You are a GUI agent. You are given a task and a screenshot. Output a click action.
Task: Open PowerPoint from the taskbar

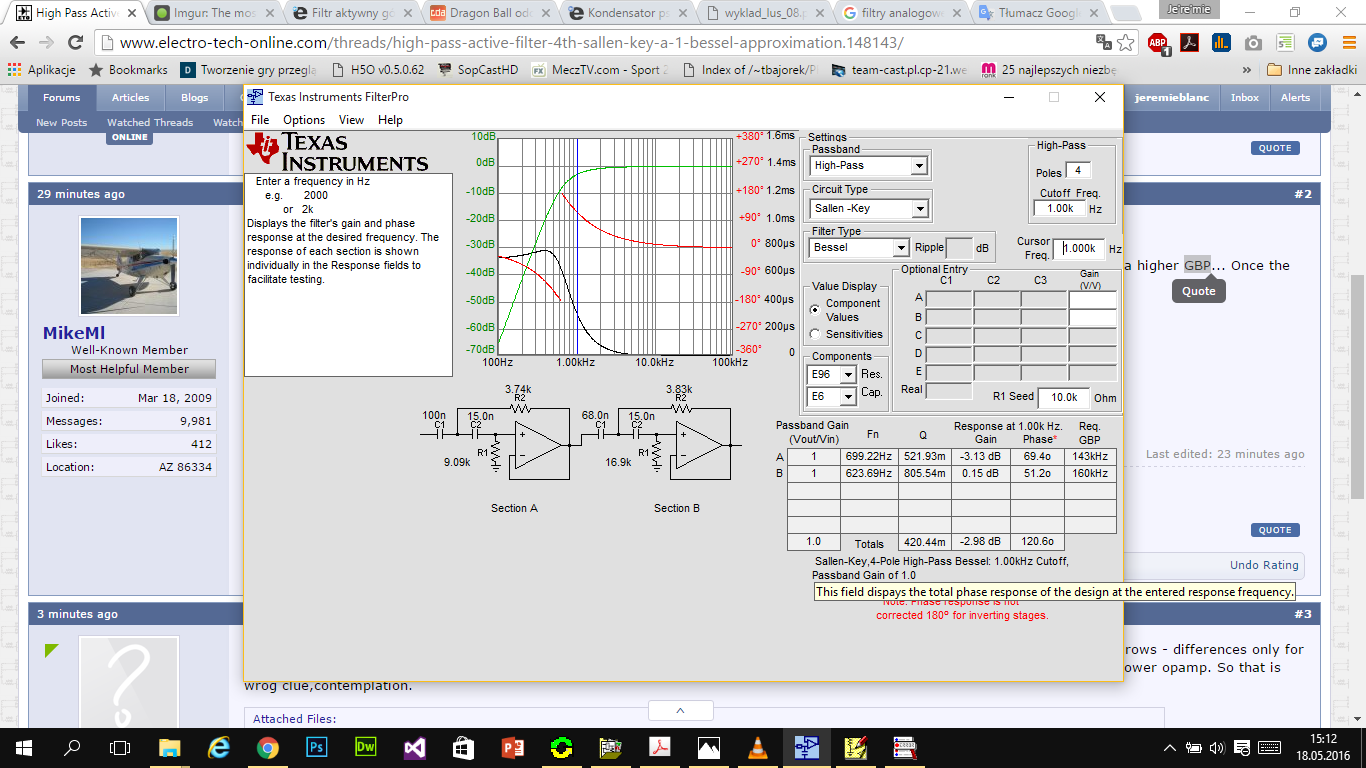pos(513,747)
